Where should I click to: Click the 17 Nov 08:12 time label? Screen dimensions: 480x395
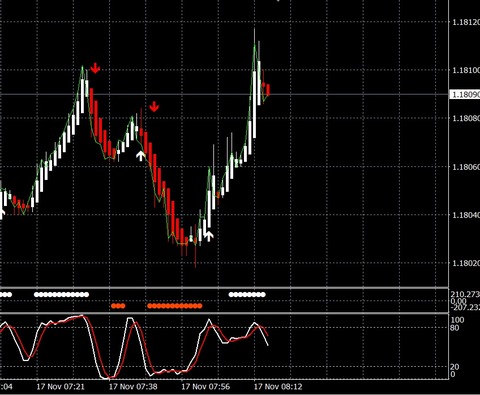tap(278, 387)
